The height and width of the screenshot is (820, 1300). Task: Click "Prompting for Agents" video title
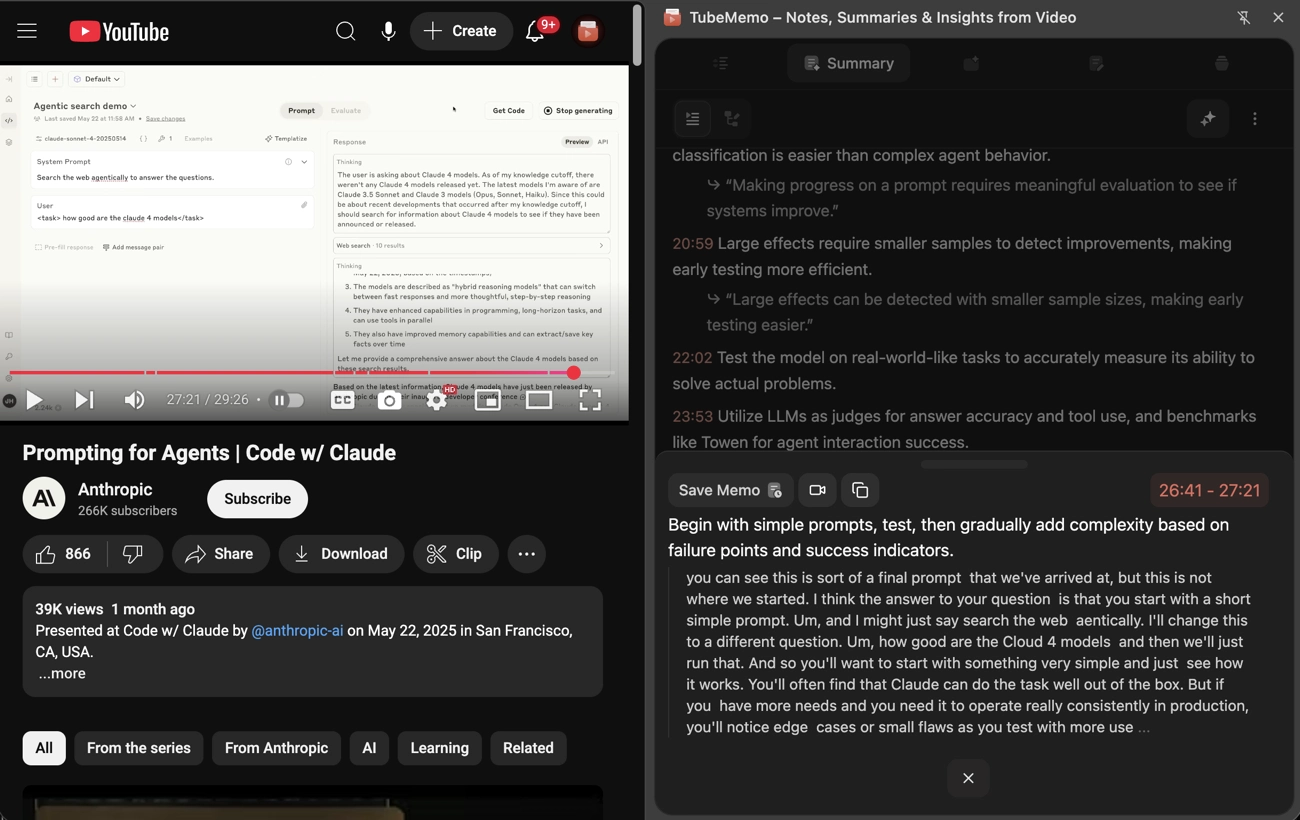click(x=209, y=453)
